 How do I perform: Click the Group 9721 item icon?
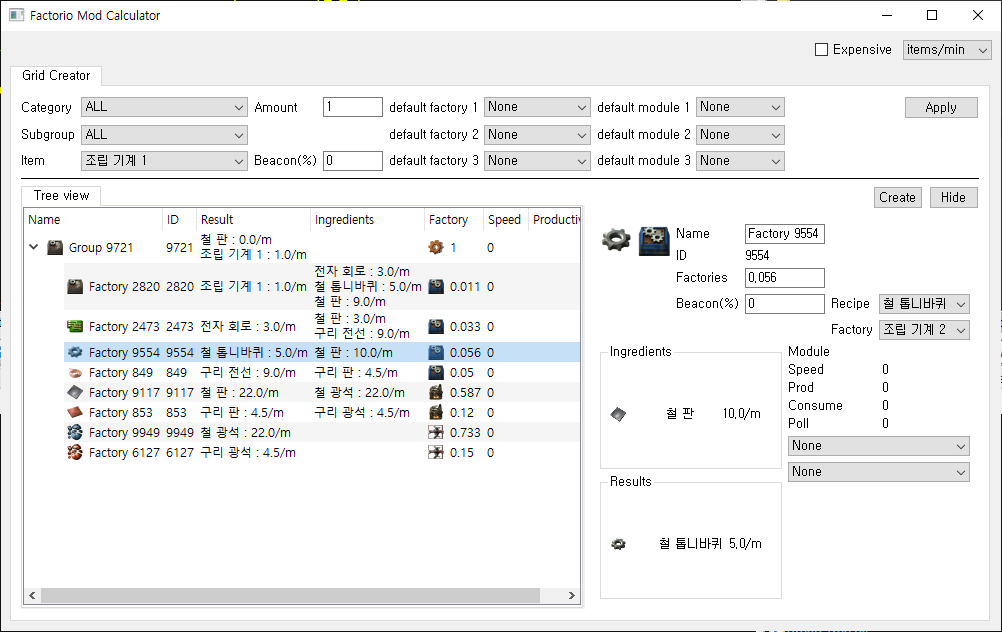[x=56, y=247]
